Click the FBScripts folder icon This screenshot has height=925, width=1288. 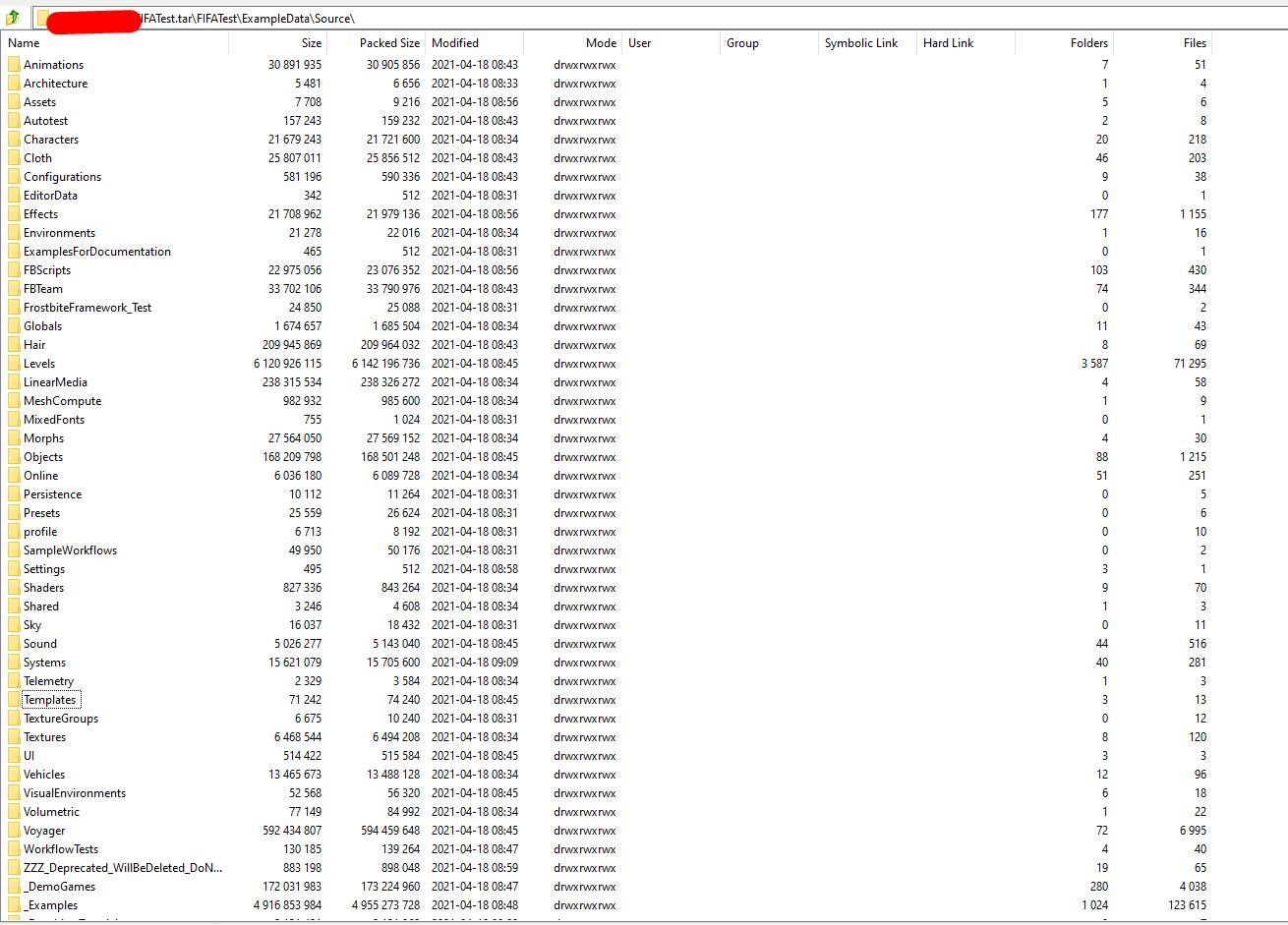click(13, 270)
